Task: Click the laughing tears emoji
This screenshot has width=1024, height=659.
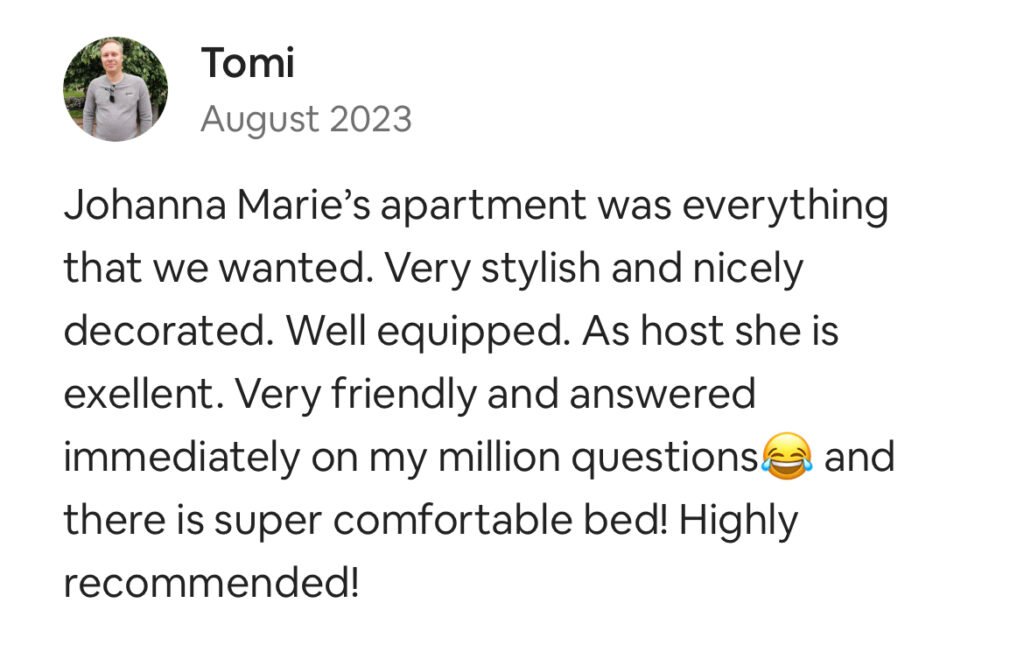Action: [786, 458]
